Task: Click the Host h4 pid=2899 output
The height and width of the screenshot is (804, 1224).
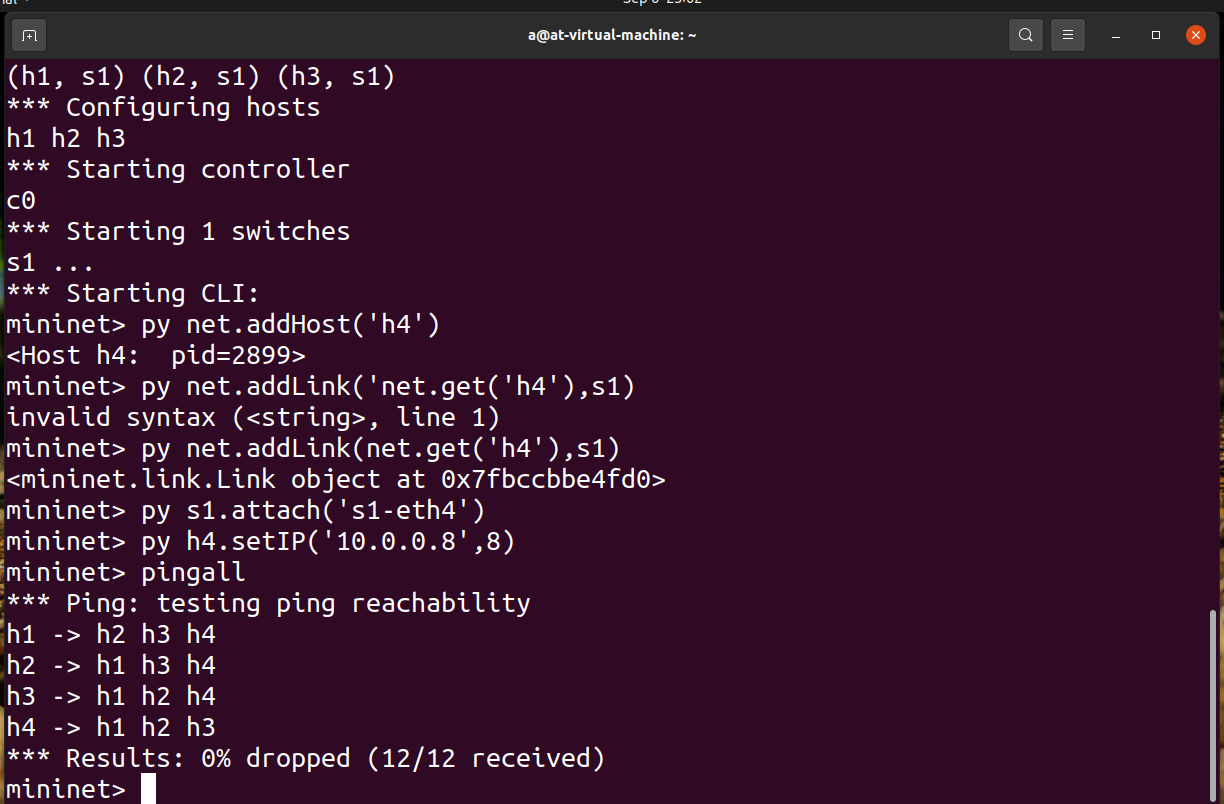Action: (156, 356)
